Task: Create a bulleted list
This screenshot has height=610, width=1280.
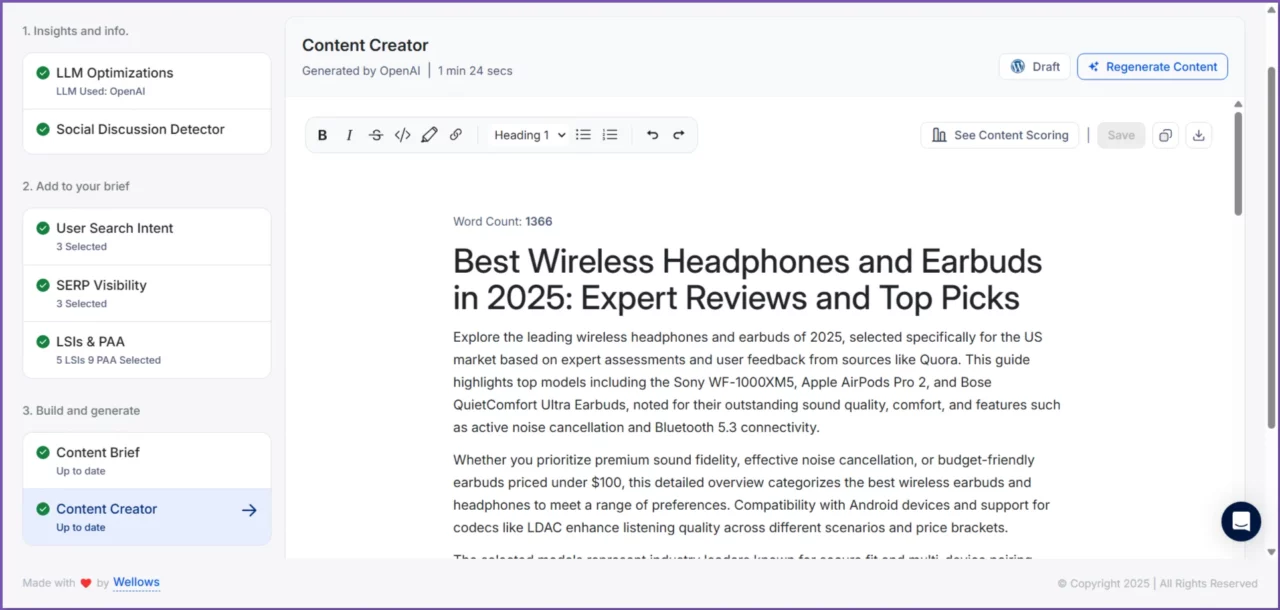Action: click(x=583, y=135)
